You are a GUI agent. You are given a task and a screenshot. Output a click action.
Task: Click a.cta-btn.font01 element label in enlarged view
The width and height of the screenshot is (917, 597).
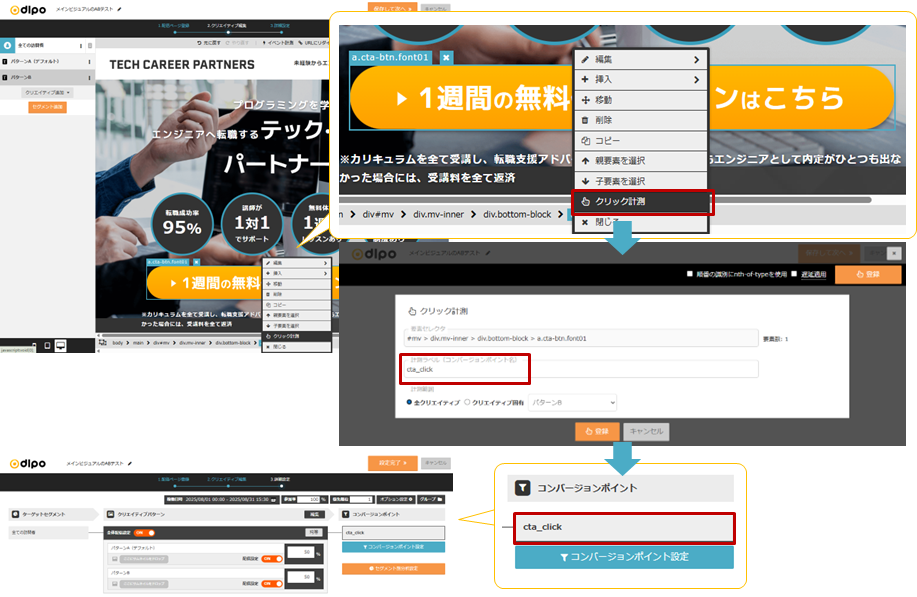tap(391, 57)
